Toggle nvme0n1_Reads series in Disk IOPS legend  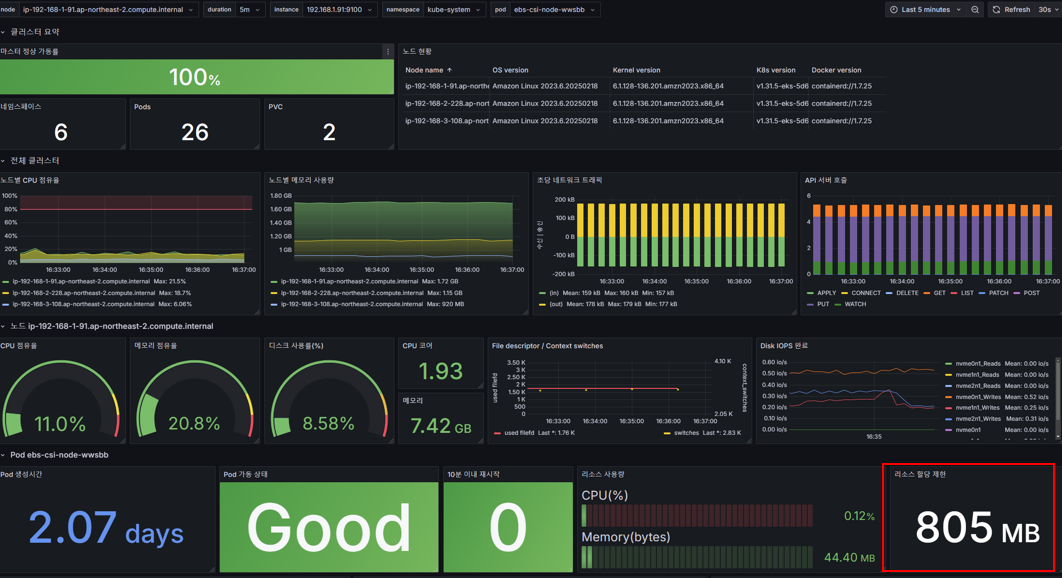pos(977,363)
